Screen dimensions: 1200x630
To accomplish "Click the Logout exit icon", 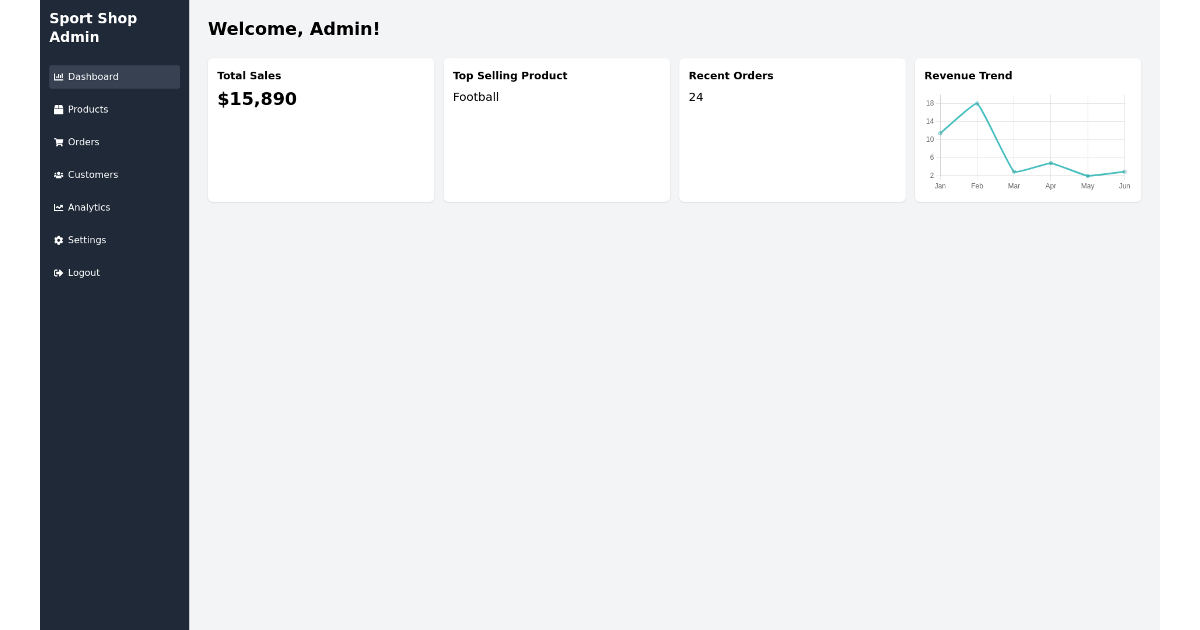I will click(59, 272).
